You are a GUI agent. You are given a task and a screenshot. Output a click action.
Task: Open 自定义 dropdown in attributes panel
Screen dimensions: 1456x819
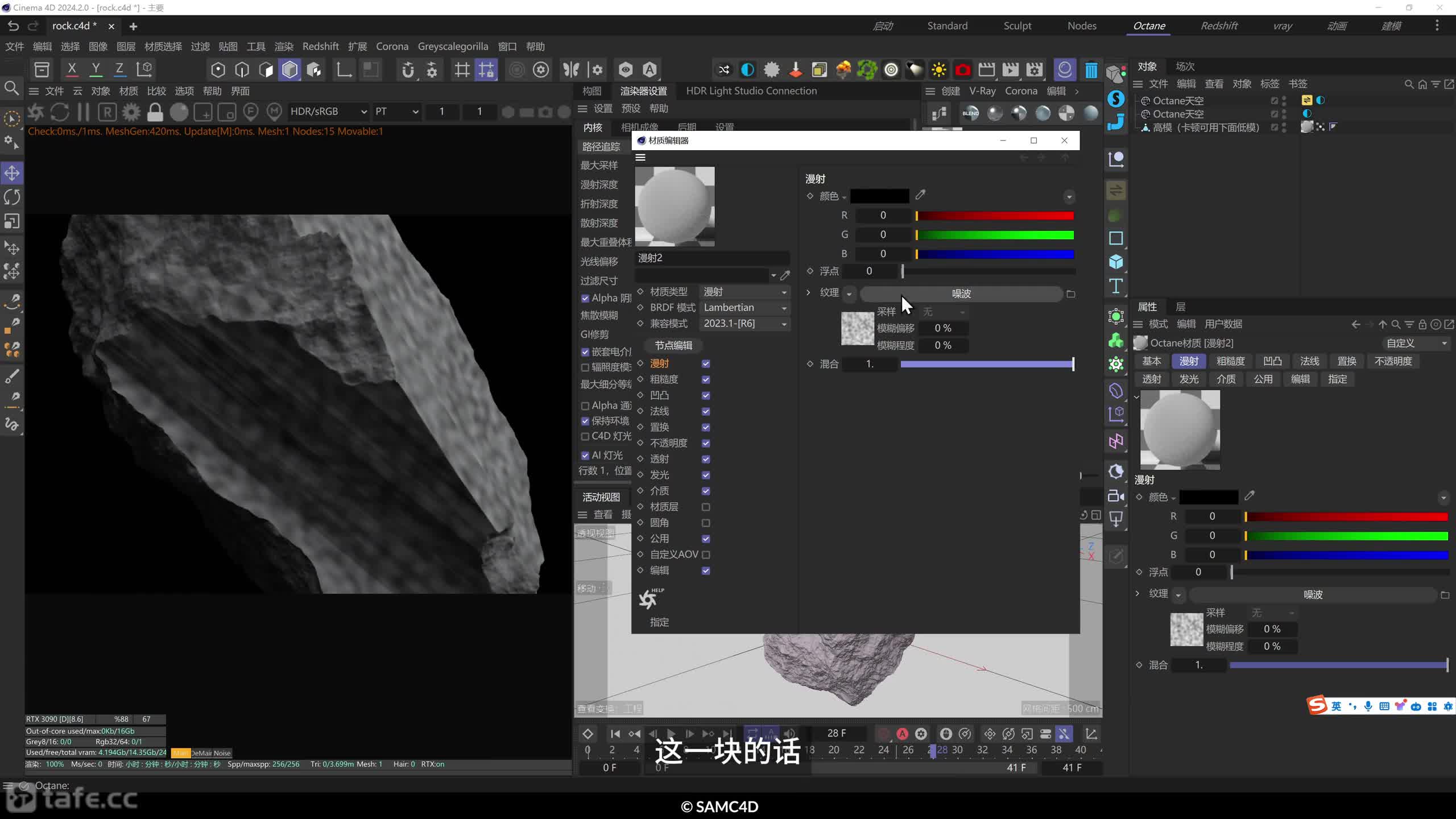click(x=1416, y=343)
